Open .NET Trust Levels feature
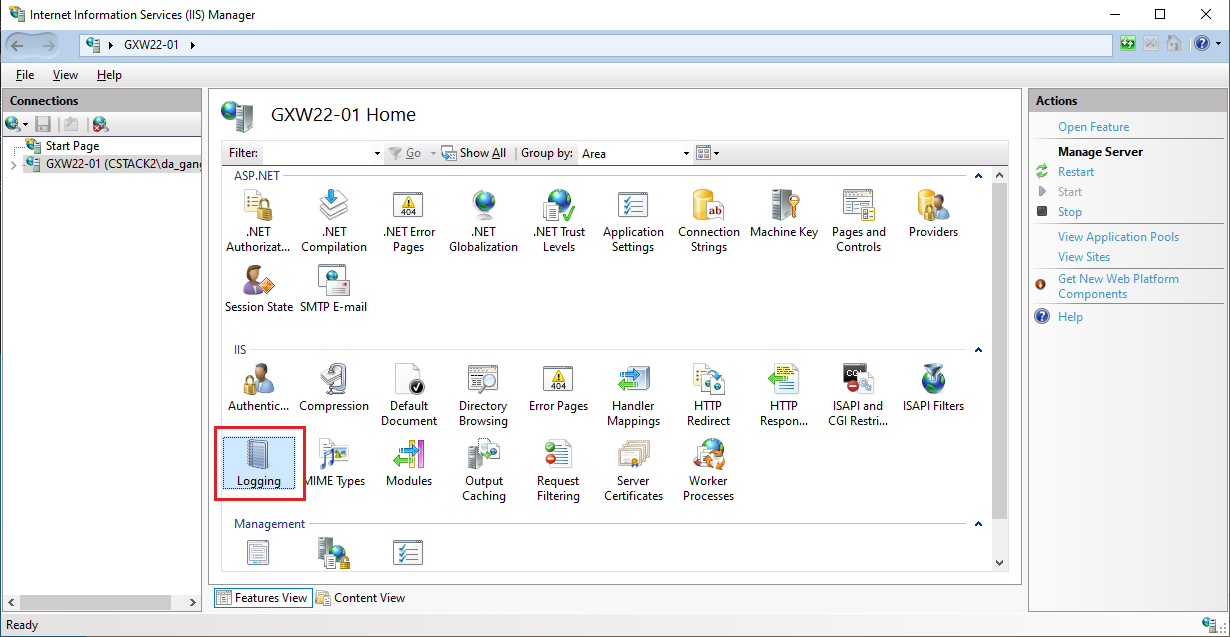Image resolution: width=1230 pixels, height=637 pixels. click(559, 221)
